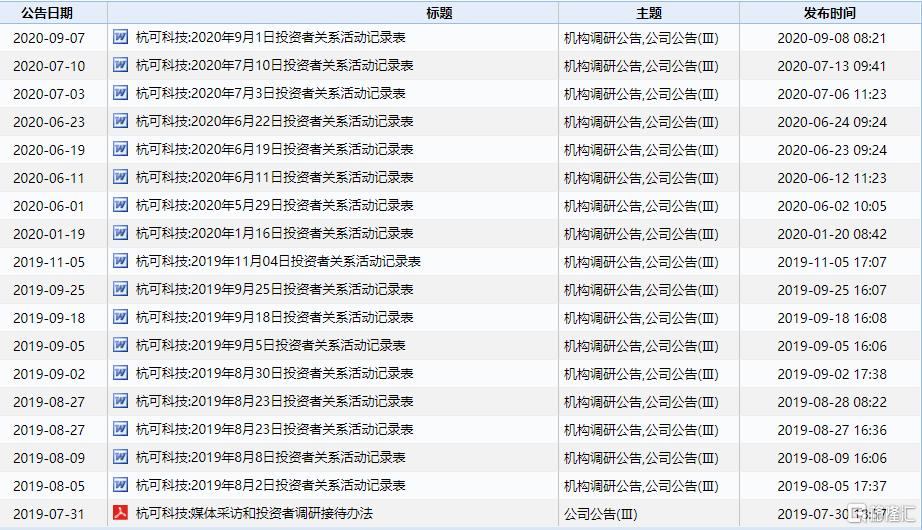Open Word icon beside 2020年5月29日 record

point(120,205)
